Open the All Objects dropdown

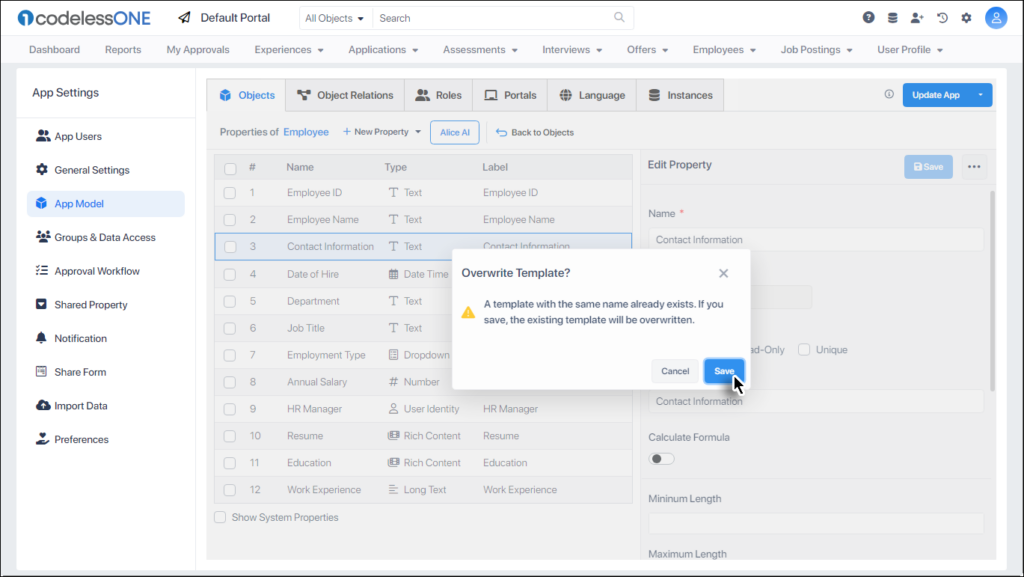coord(335,18)
